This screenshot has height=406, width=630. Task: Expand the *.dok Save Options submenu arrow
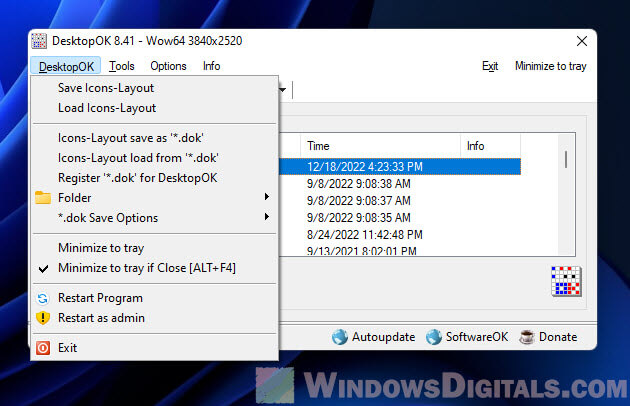pos(266,217)
